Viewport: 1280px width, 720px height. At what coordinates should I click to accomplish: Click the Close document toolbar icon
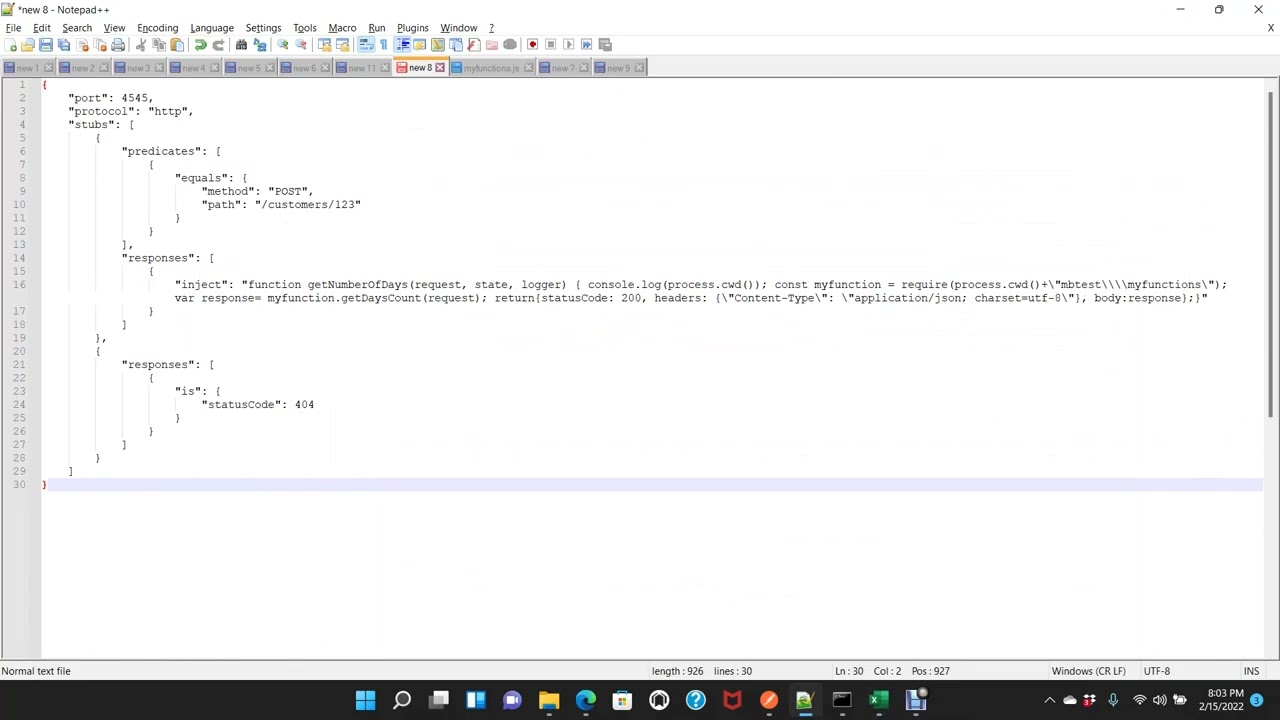click(82, 44)
